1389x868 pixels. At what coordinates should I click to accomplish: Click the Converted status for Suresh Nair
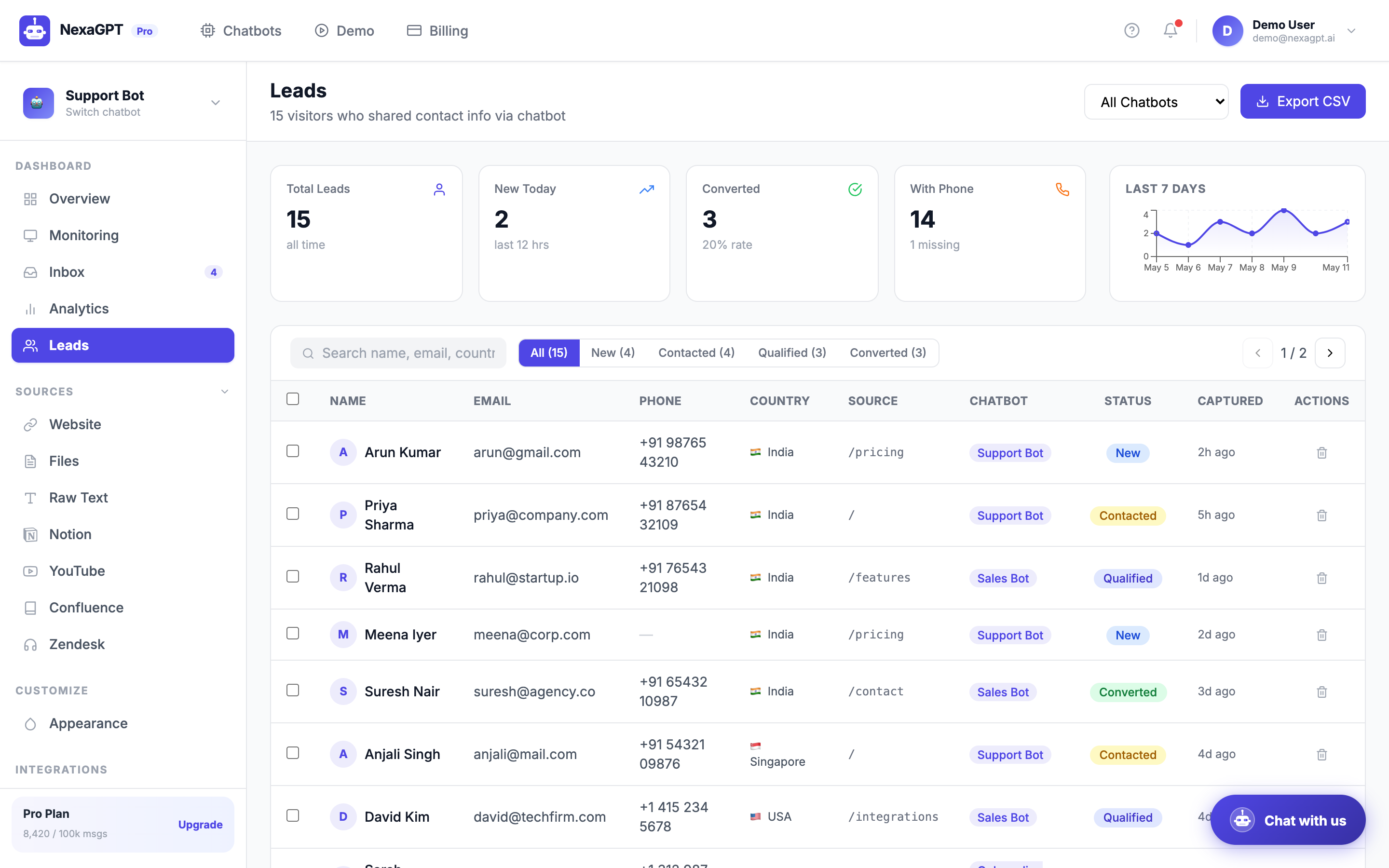click(x=1127, y=692)
